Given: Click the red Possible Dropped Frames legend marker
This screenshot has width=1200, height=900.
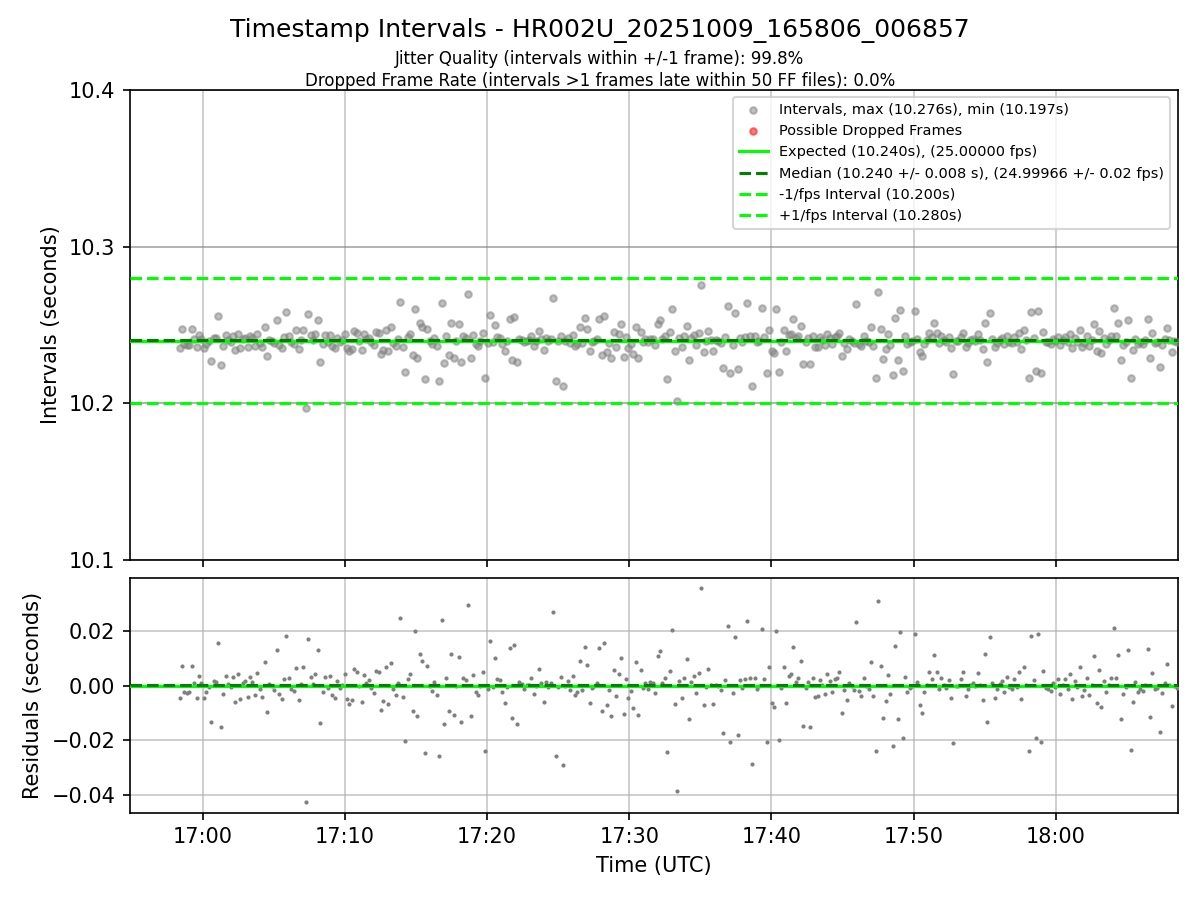Looking at the screenshot, I should 754,130.
